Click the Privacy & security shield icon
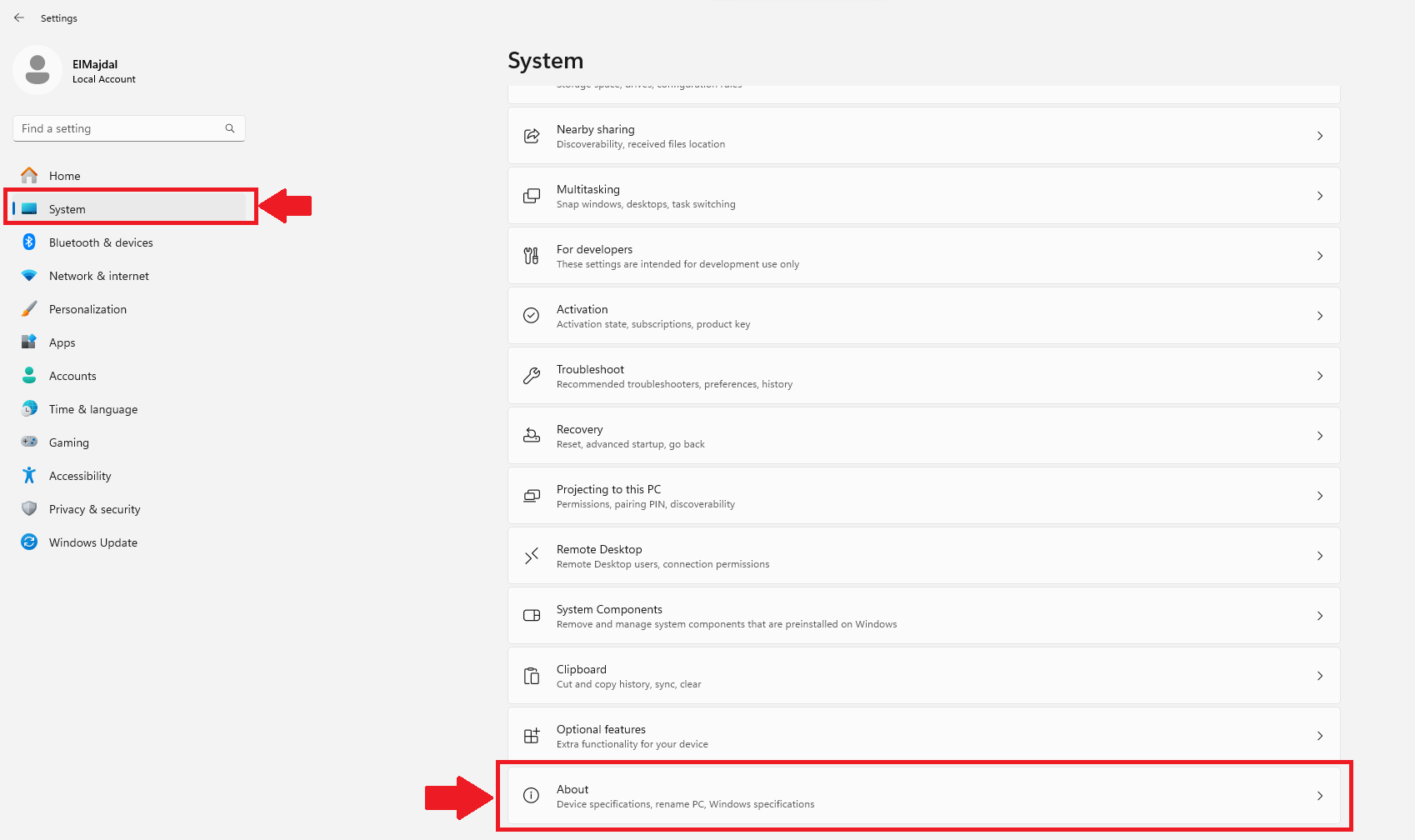Image resolution: width=1415 pixels, height=840 pixels. coord(28,508)
